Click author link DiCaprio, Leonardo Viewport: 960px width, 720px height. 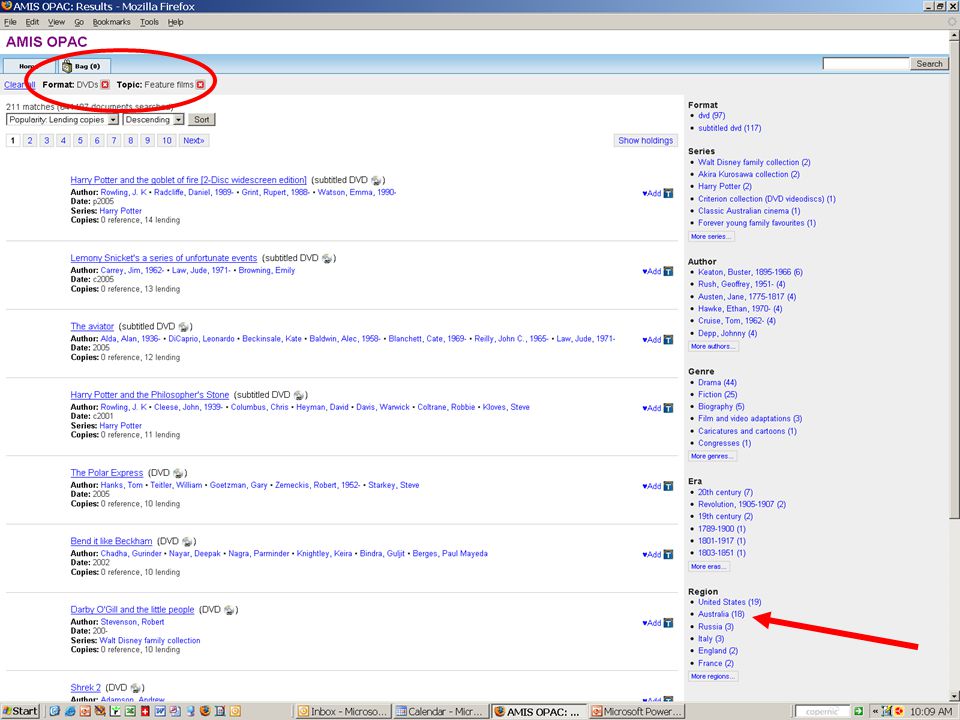click(201, 339)
